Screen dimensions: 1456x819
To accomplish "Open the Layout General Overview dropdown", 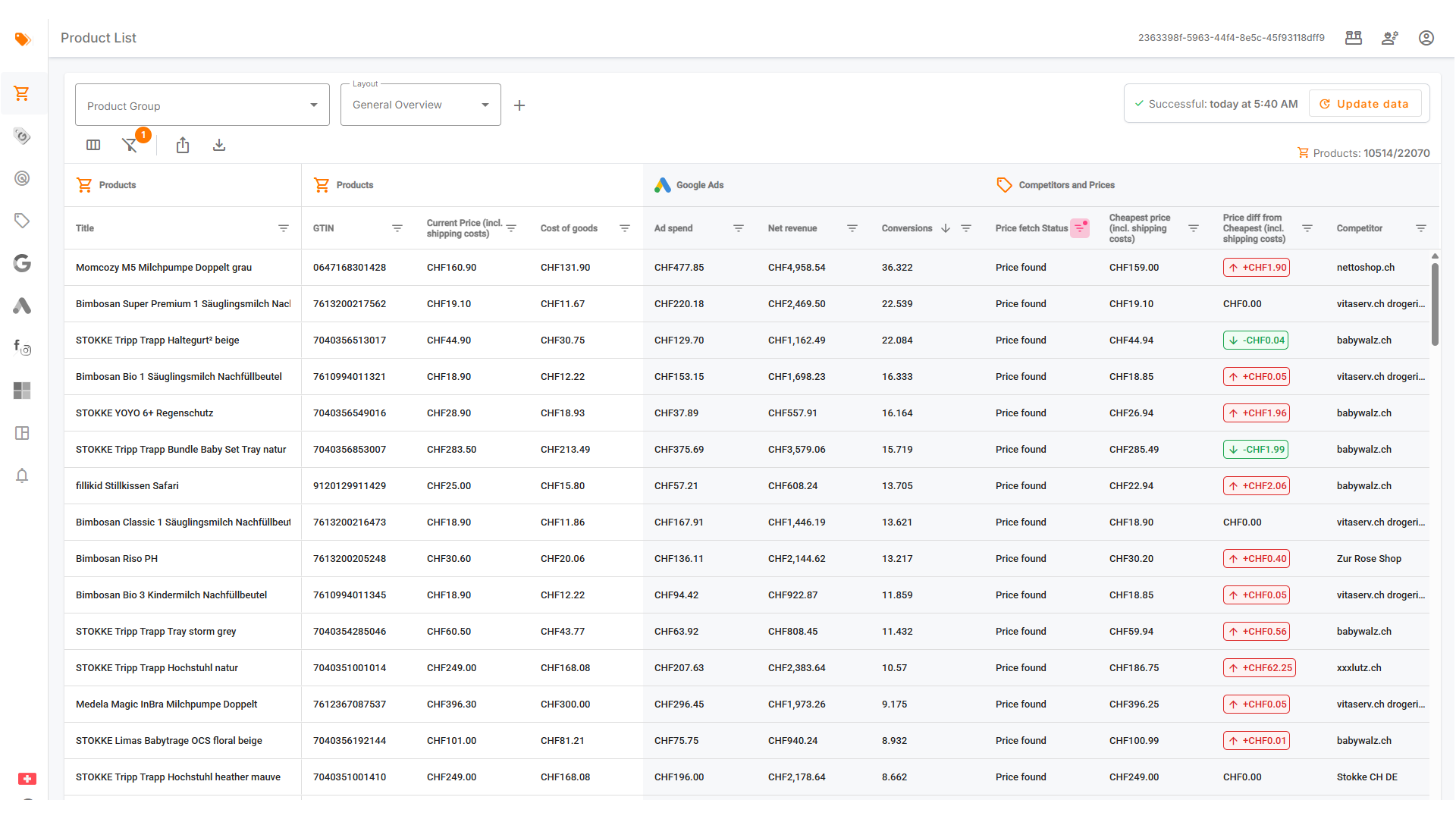I will pyautogui.click(x=421, y=105).
